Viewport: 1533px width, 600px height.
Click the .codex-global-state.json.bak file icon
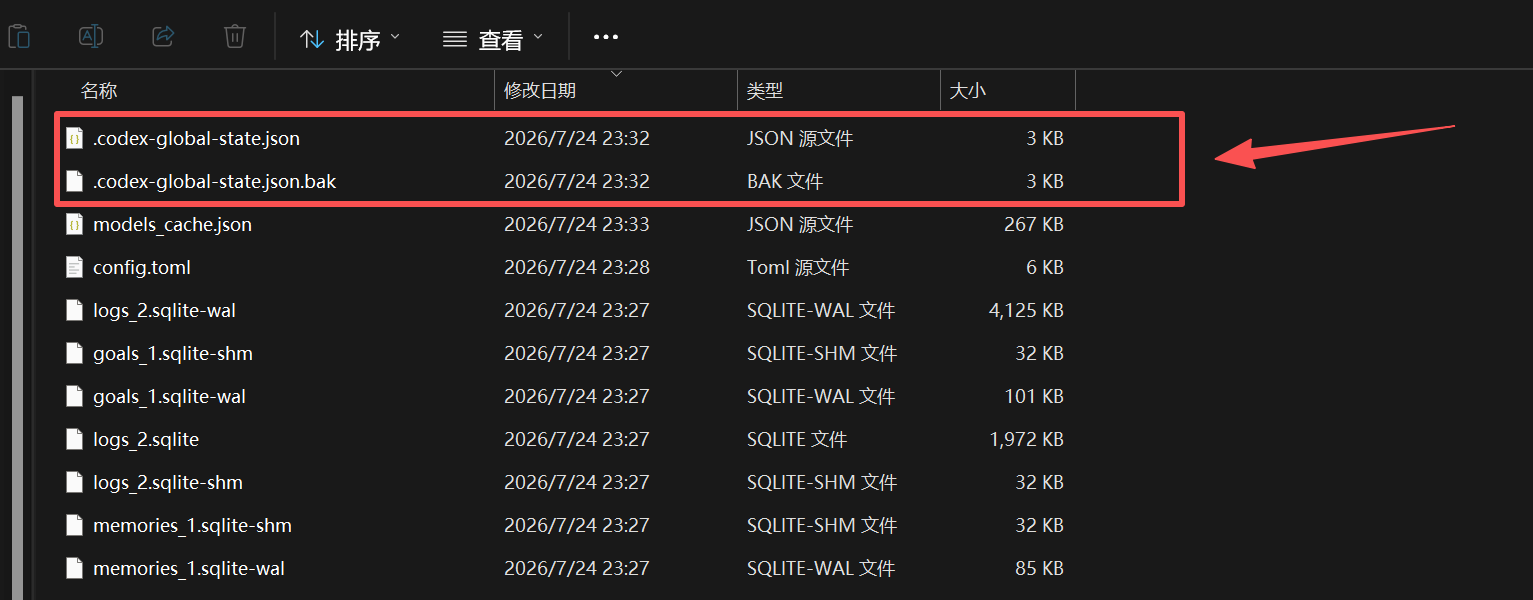point(74,181)
